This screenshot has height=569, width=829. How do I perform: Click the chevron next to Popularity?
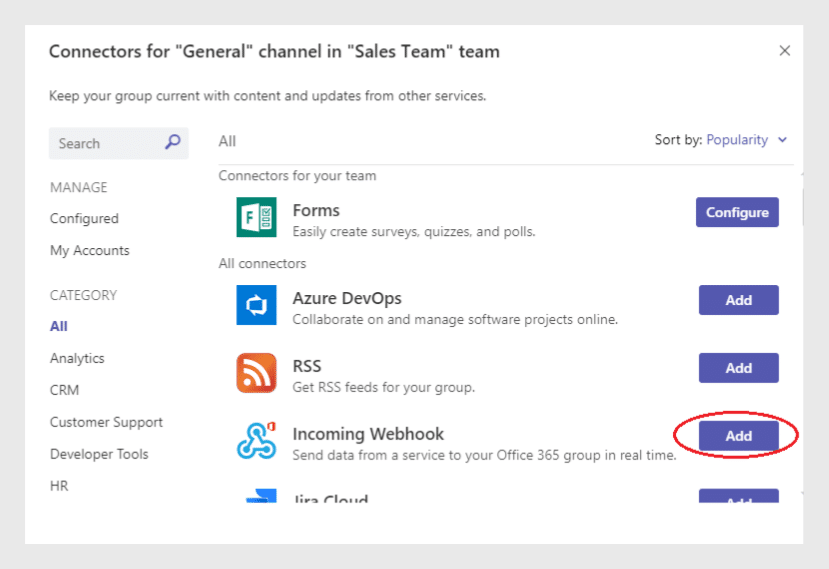[782, 140]
